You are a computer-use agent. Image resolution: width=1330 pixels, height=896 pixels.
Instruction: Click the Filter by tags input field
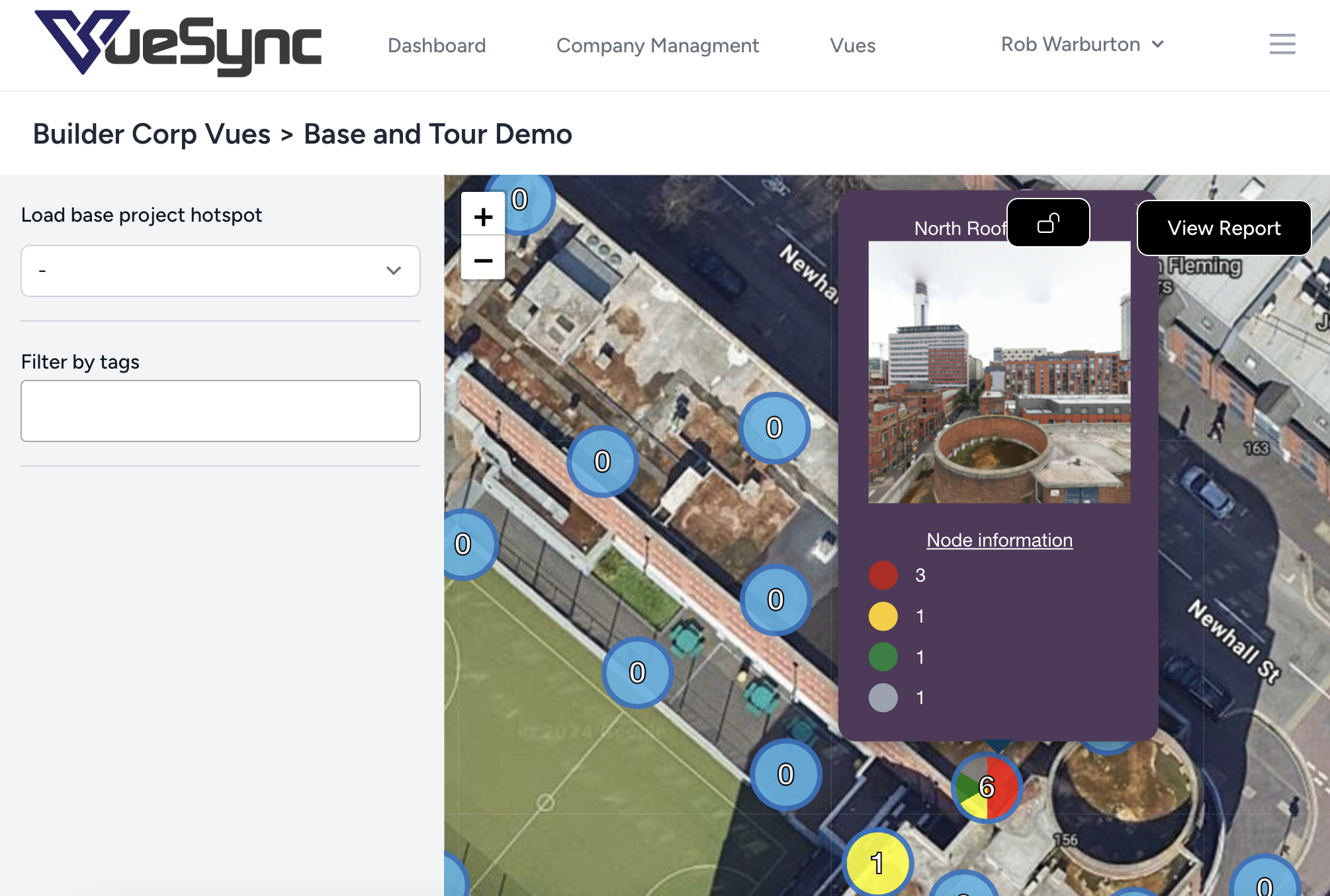point(220,410)
